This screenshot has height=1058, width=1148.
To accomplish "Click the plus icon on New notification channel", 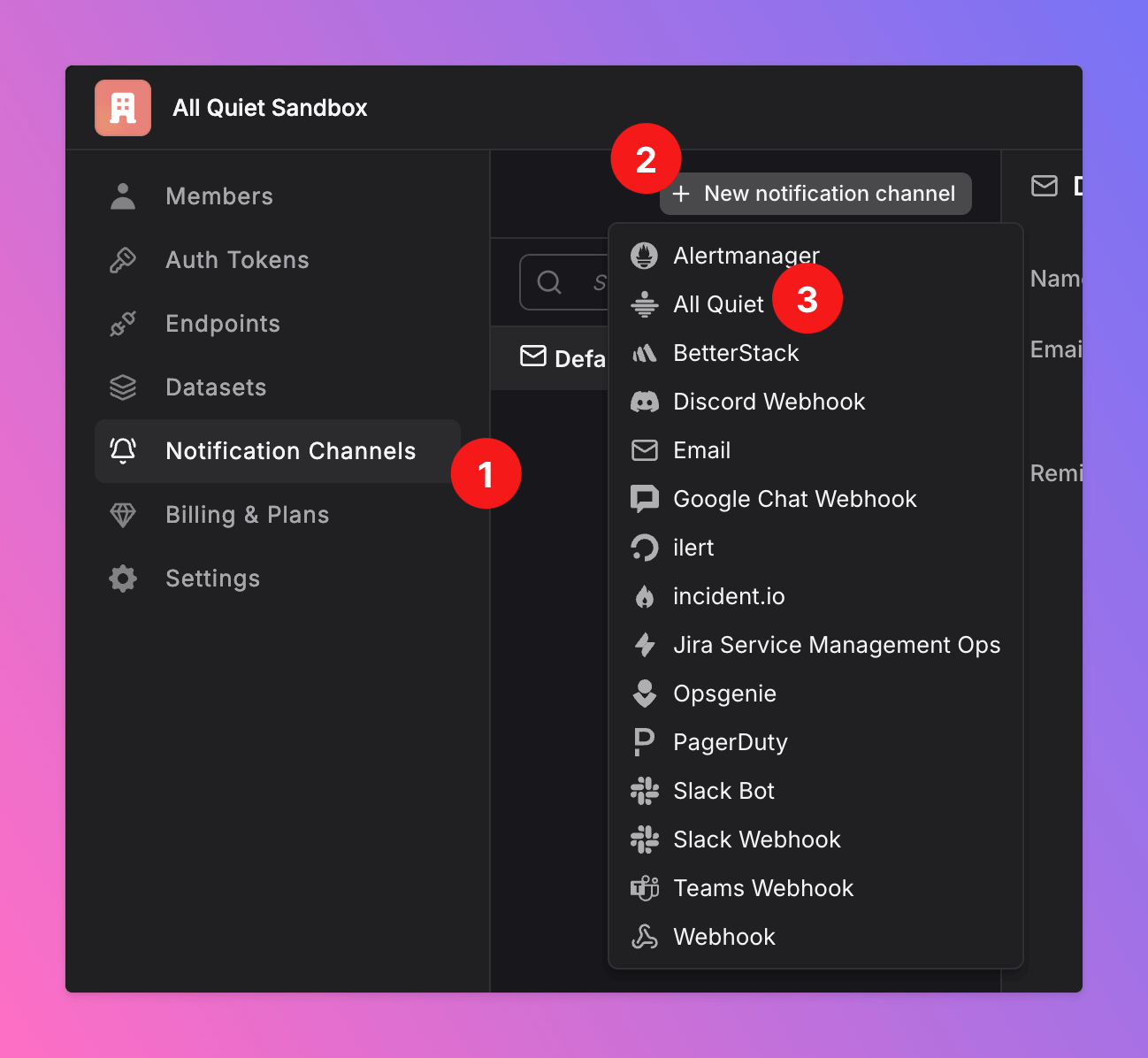I will pos(681,194).
